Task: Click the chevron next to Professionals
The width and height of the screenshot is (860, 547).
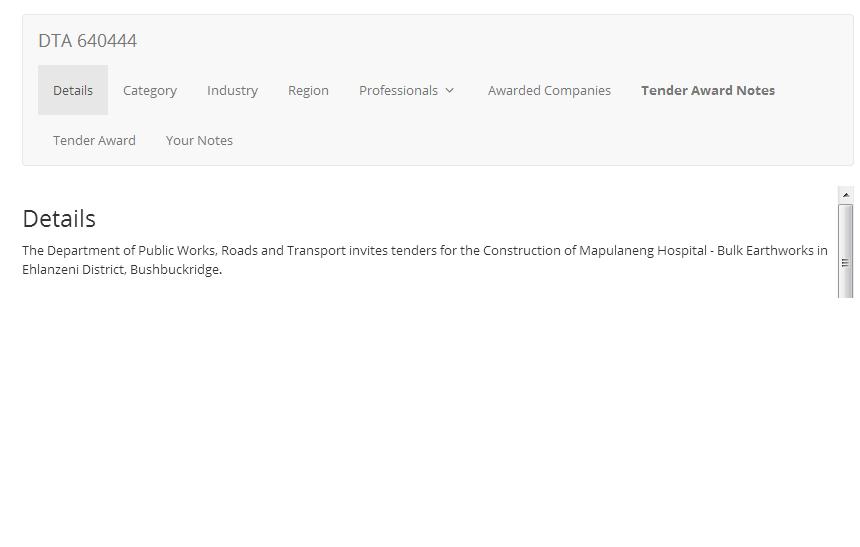Action: (450, 91)
